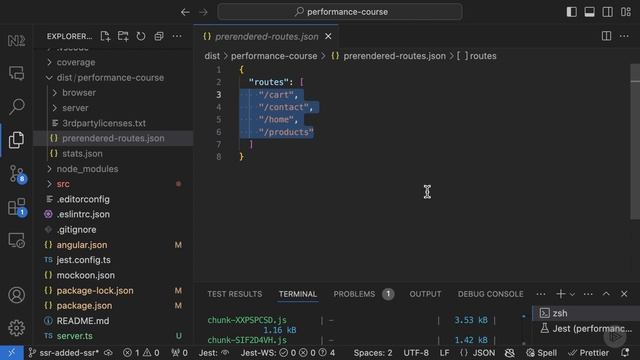Click the Nx Console icon atop activity bar
The height and width of the screenshot is (360, 640).
[x=17, y=40]
